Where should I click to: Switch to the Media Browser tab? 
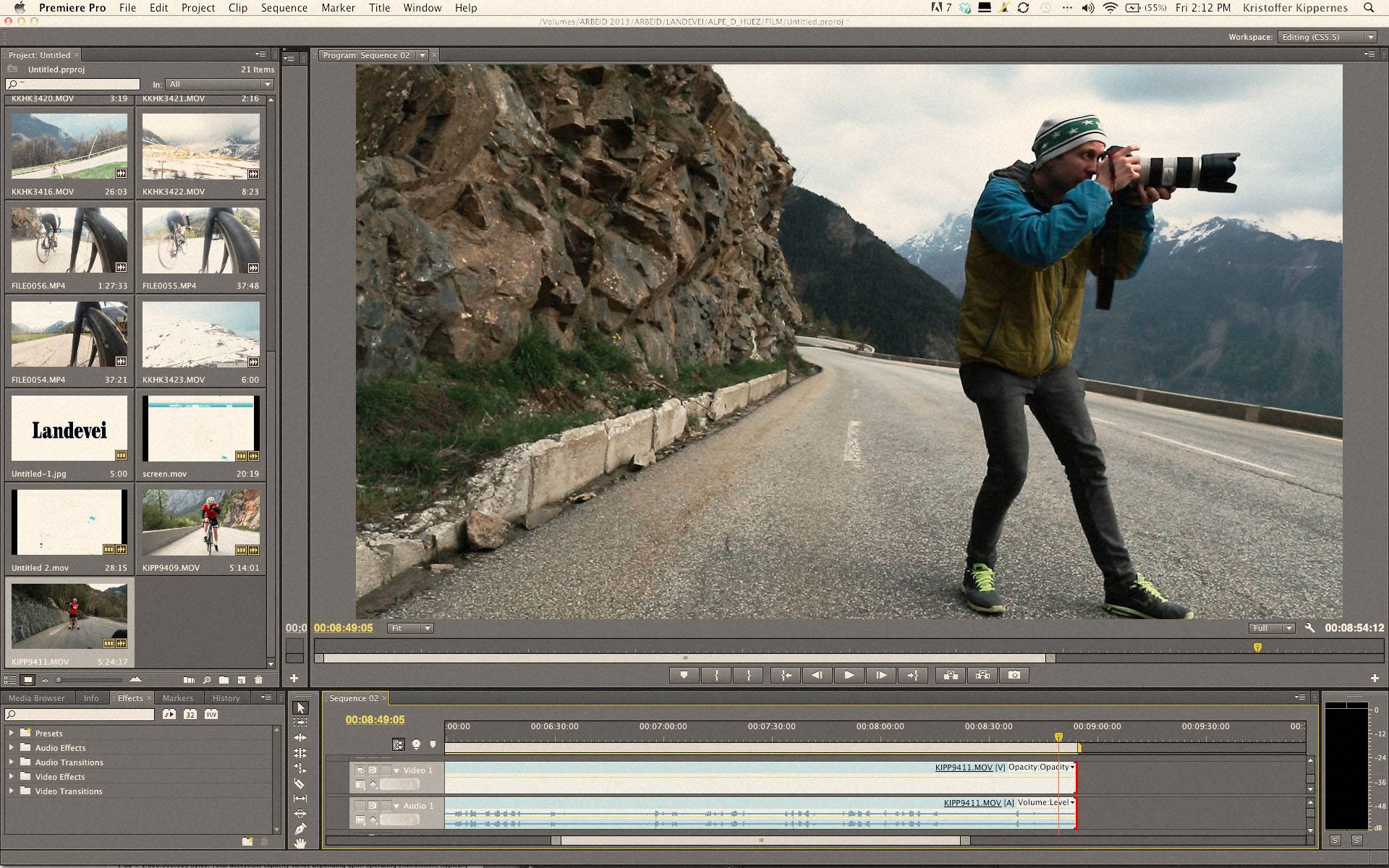tap(36, 698)
